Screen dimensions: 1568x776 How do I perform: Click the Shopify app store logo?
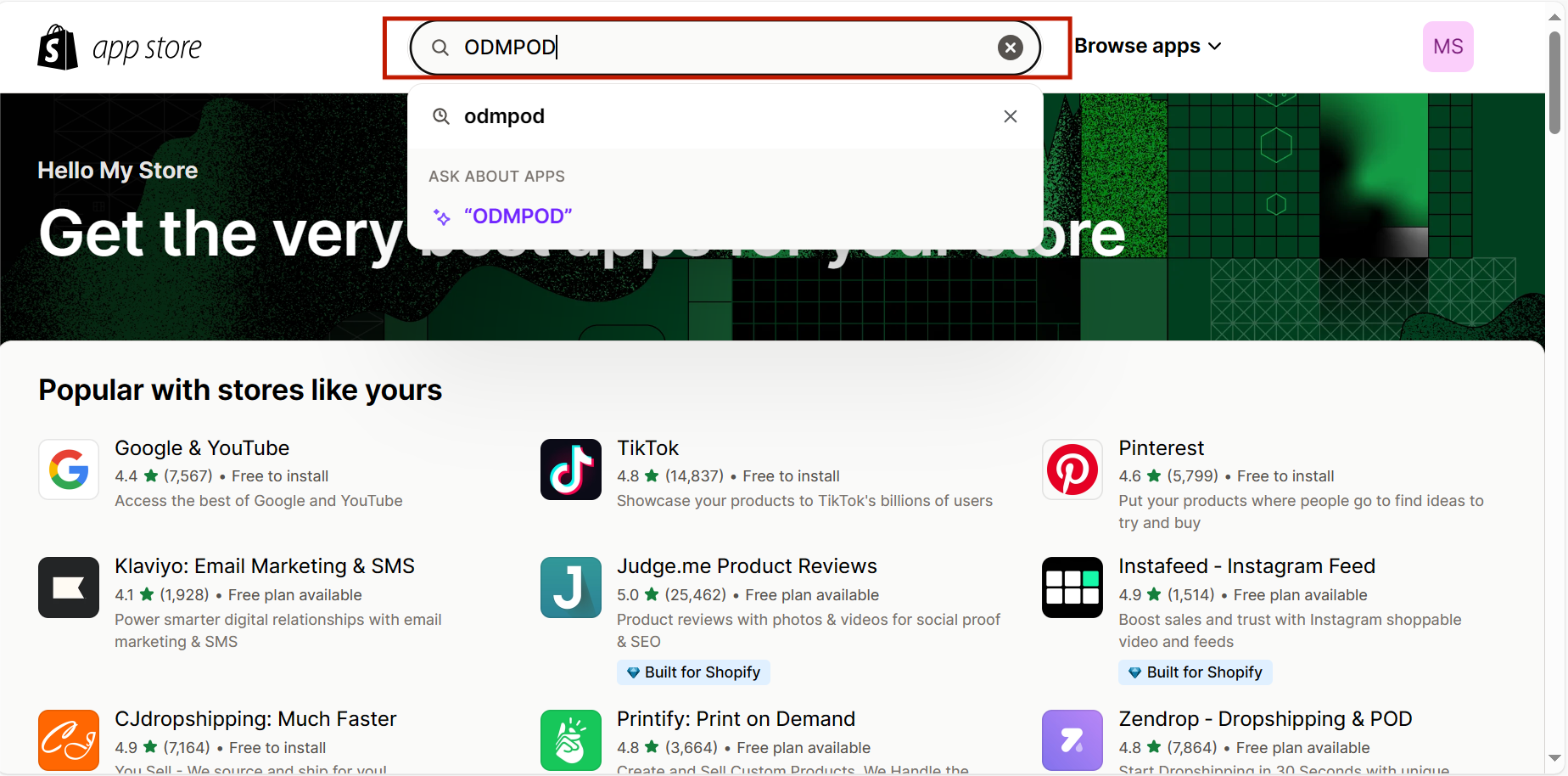[x=120, y=48]
